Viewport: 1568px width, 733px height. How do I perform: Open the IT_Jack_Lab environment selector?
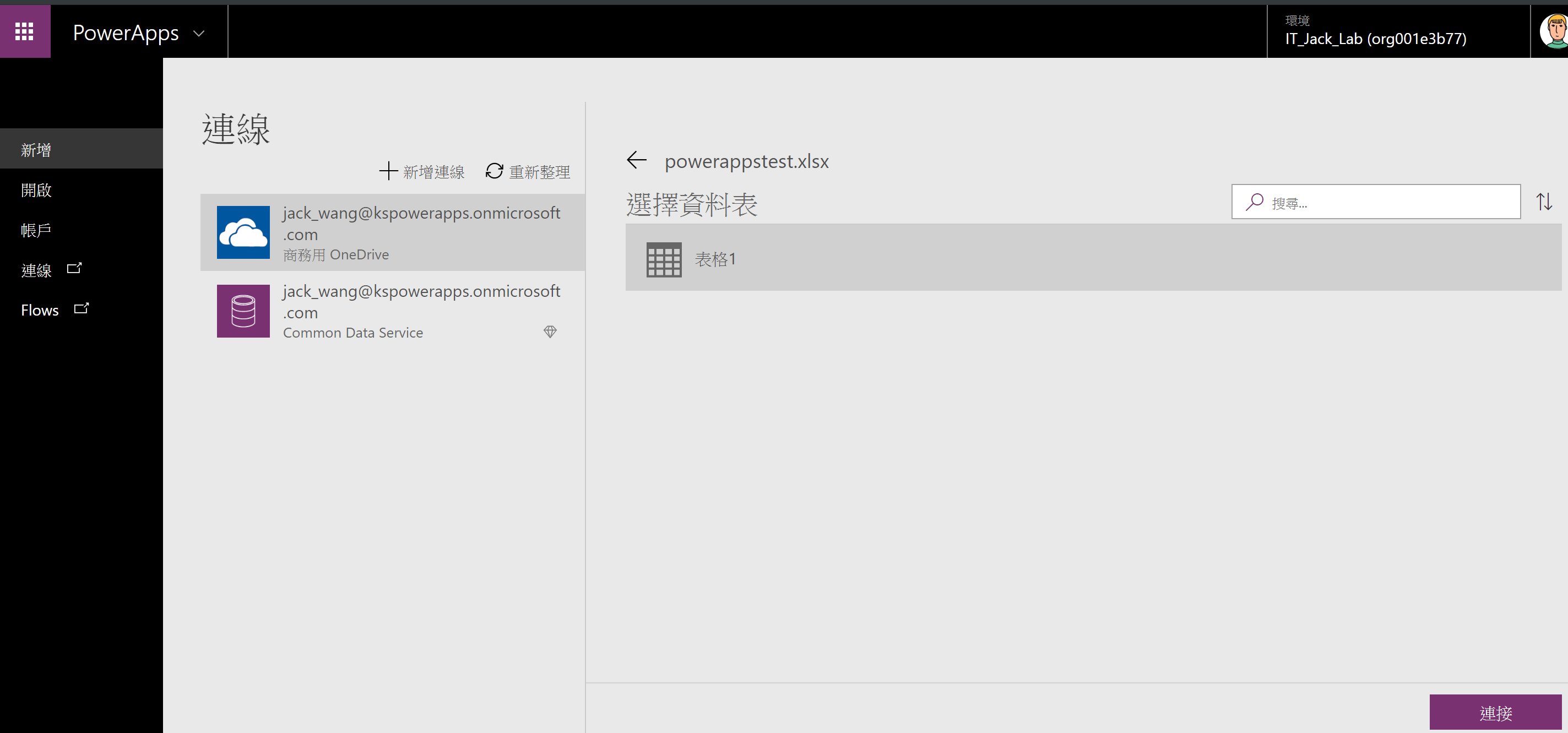coord(1398,31)
